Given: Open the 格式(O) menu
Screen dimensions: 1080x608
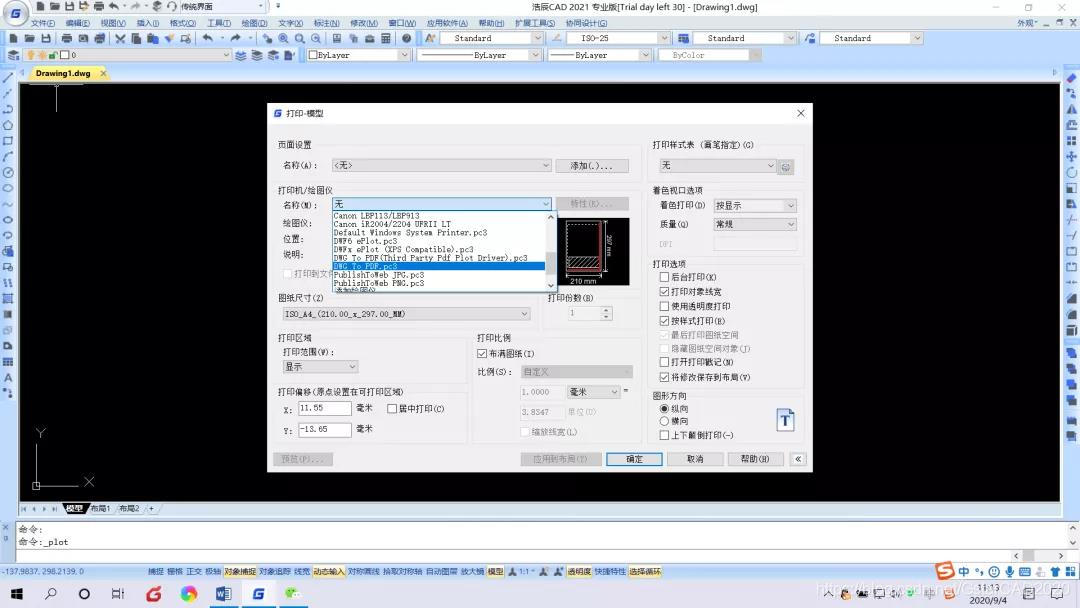Looking at the screenshot, I should point(183,23).
